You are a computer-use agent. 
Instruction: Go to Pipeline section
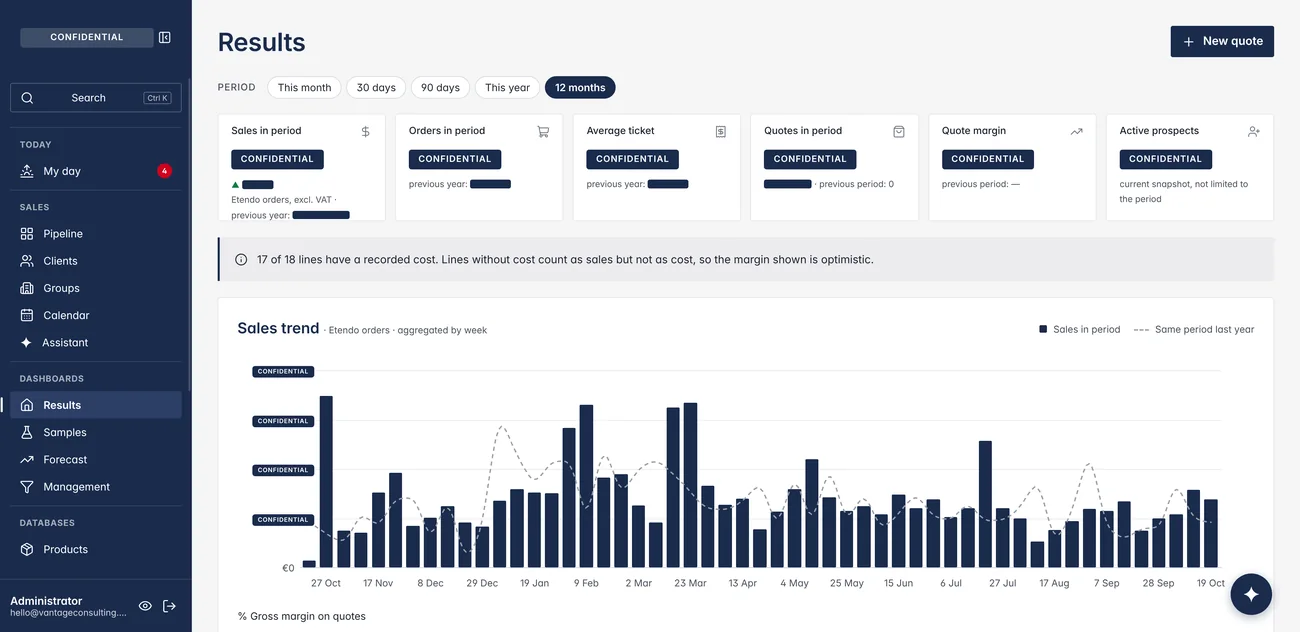coord(96,234)
